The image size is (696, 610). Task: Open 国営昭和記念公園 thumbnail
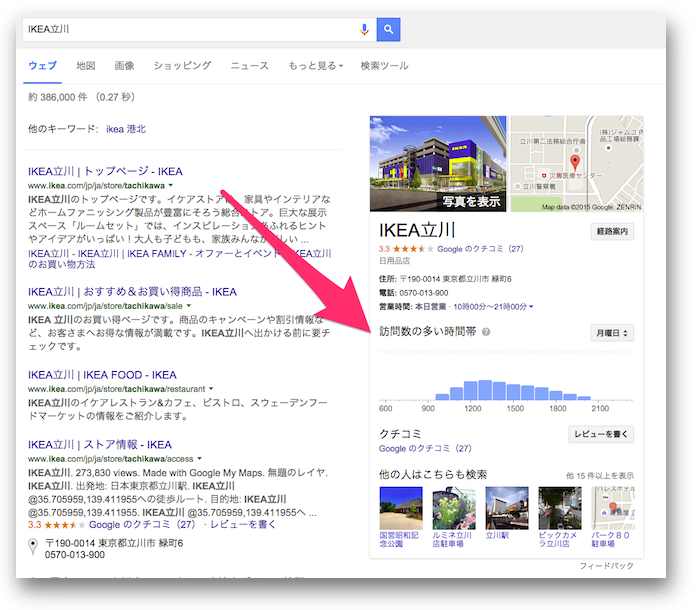(x=401, y=508)
